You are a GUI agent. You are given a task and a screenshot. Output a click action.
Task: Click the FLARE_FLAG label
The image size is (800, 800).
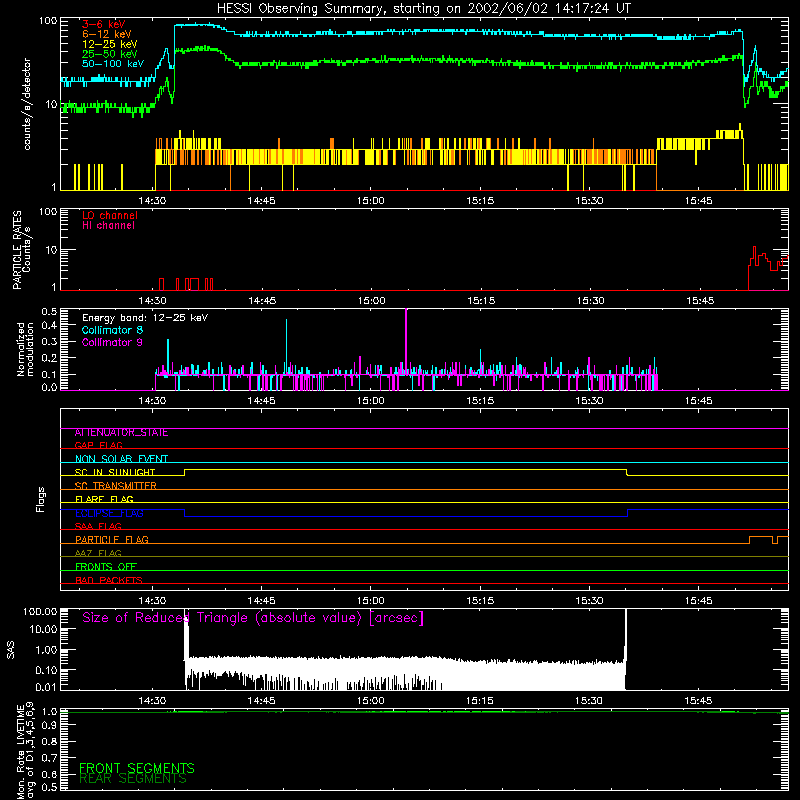(x=104, y=499)
